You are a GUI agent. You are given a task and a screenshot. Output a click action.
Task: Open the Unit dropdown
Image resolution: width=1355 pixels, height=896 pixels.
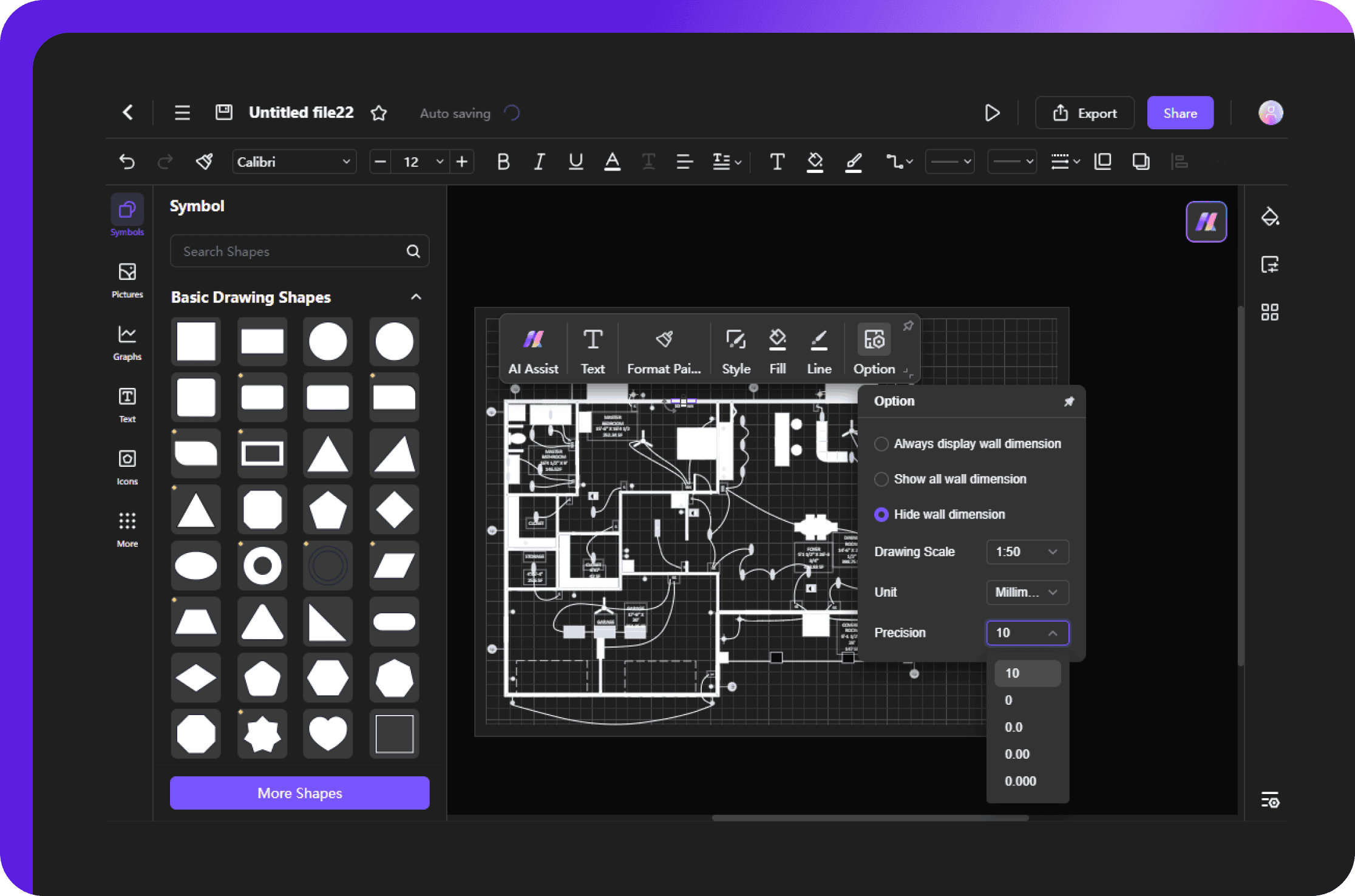click(1027, 592)
